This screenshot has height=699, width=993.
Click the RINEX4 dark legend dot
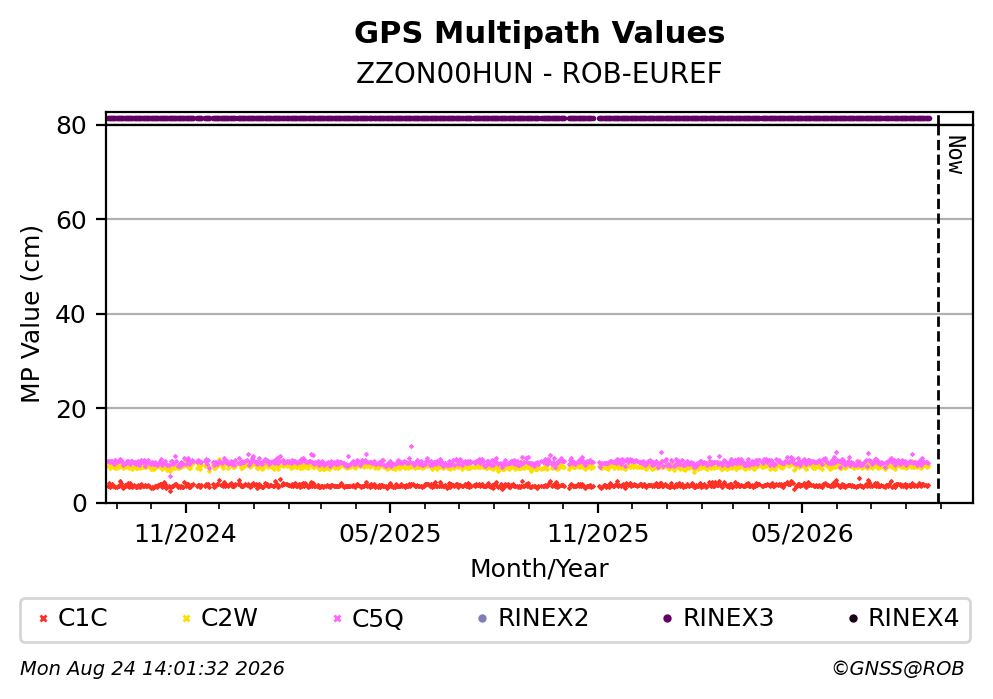[x=853, y=619]
